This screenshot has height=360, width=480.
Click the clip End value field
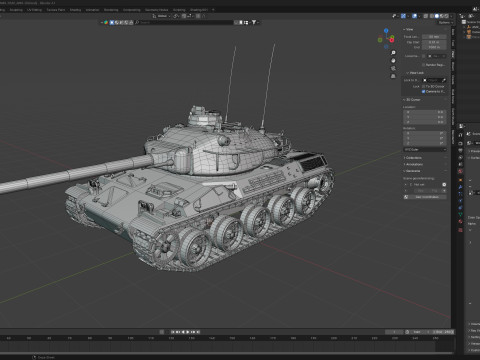tap(434, 47)
